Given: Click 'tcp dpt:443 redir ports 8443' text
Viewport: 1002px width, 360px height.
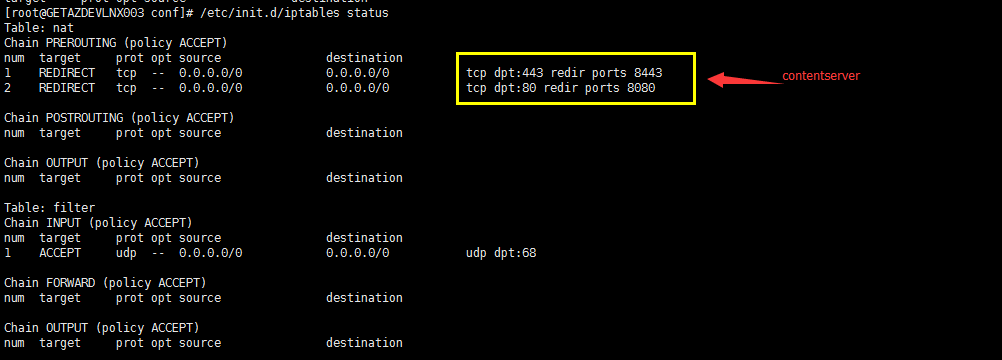Looking at the screenshot, I should click(564, 73).
